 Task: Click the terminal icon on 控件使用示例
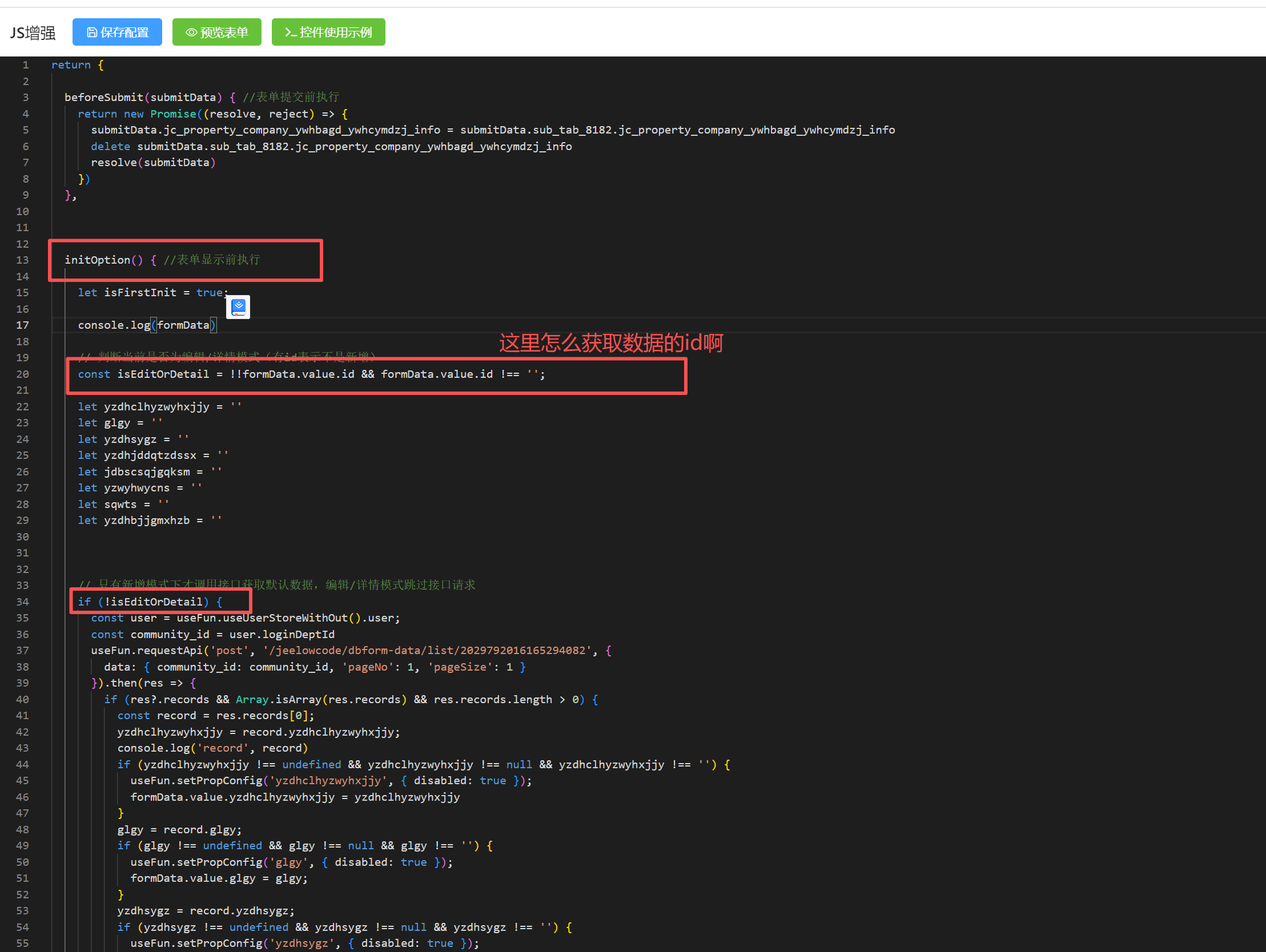pyautogui.click(x=290, y=33)
